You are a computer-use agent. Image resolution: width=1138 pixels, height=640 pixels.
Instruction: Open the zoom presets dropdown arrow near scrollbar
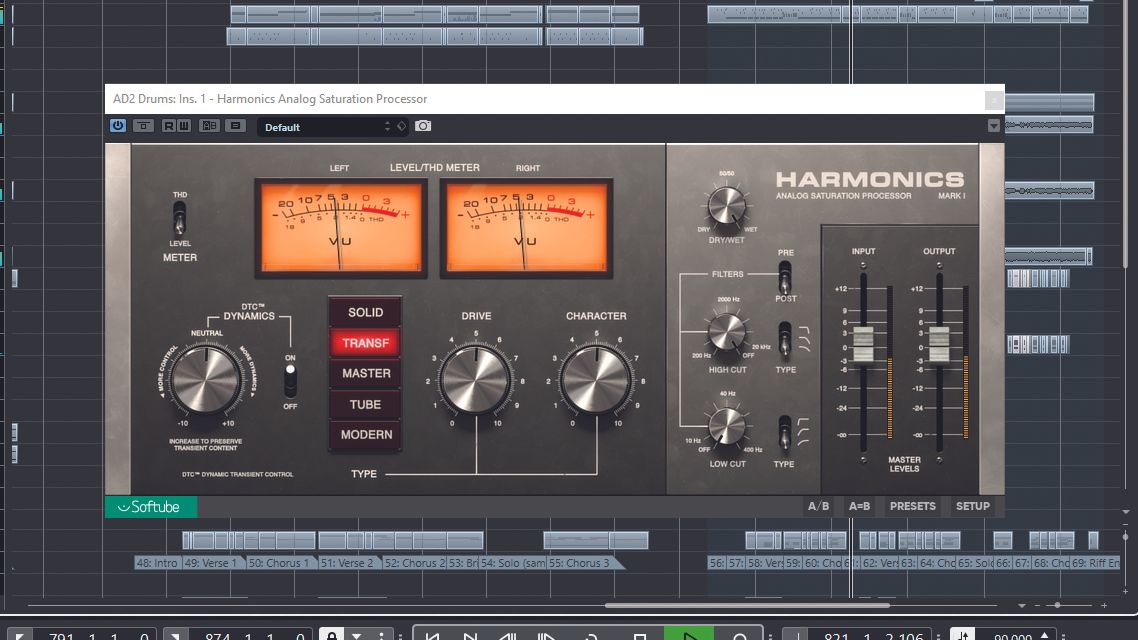click(x=1022, y=605)
